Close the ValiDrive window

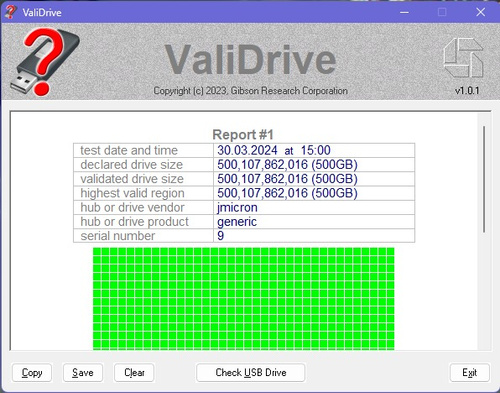click(480, 12)
